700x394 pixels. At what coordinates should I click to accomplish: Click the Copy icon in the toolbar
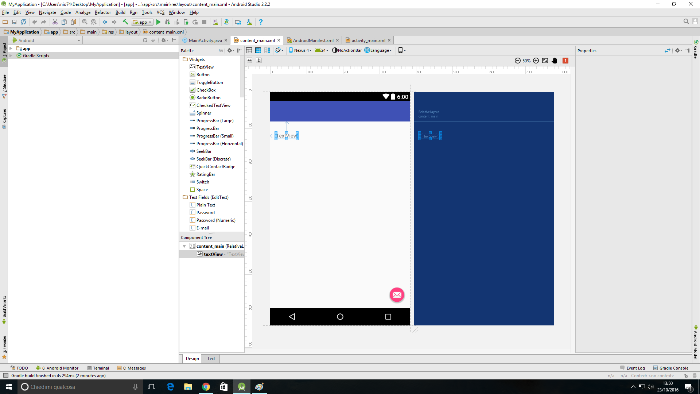click(64, 22)
